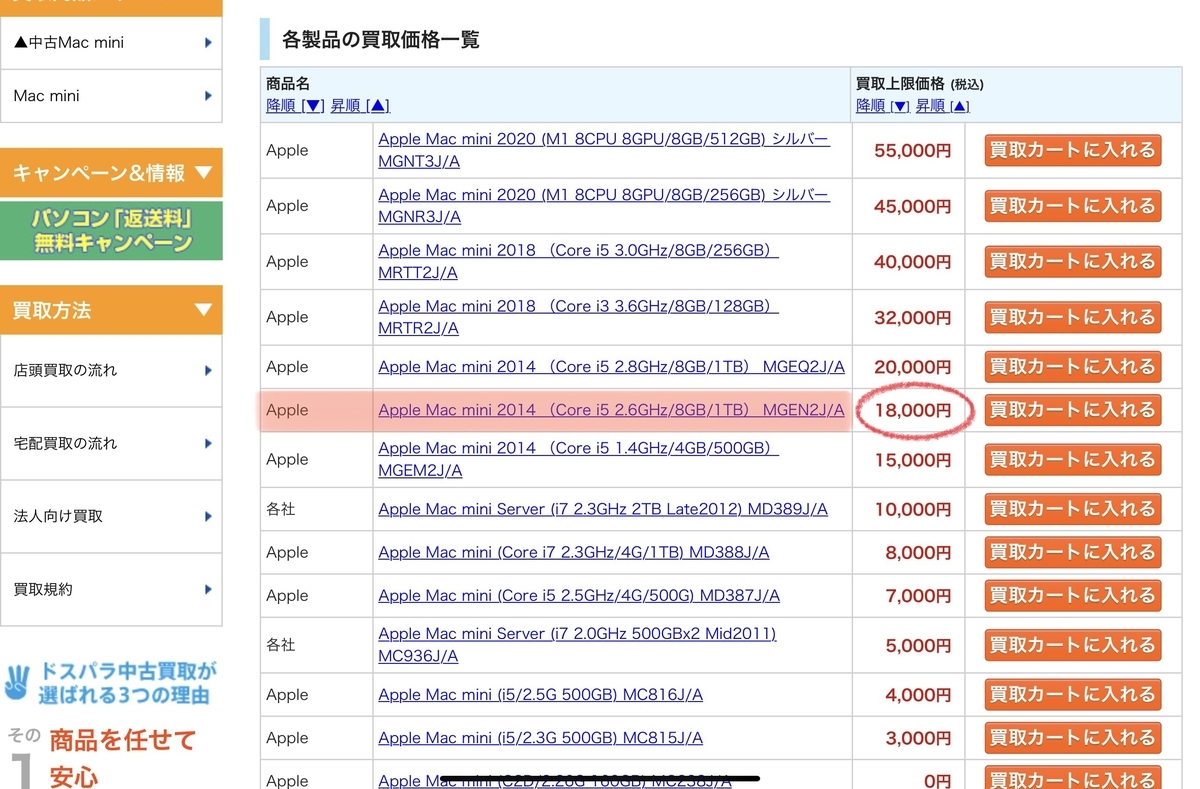Select the 商品を任せて安心 heading text

pos(122,757)
